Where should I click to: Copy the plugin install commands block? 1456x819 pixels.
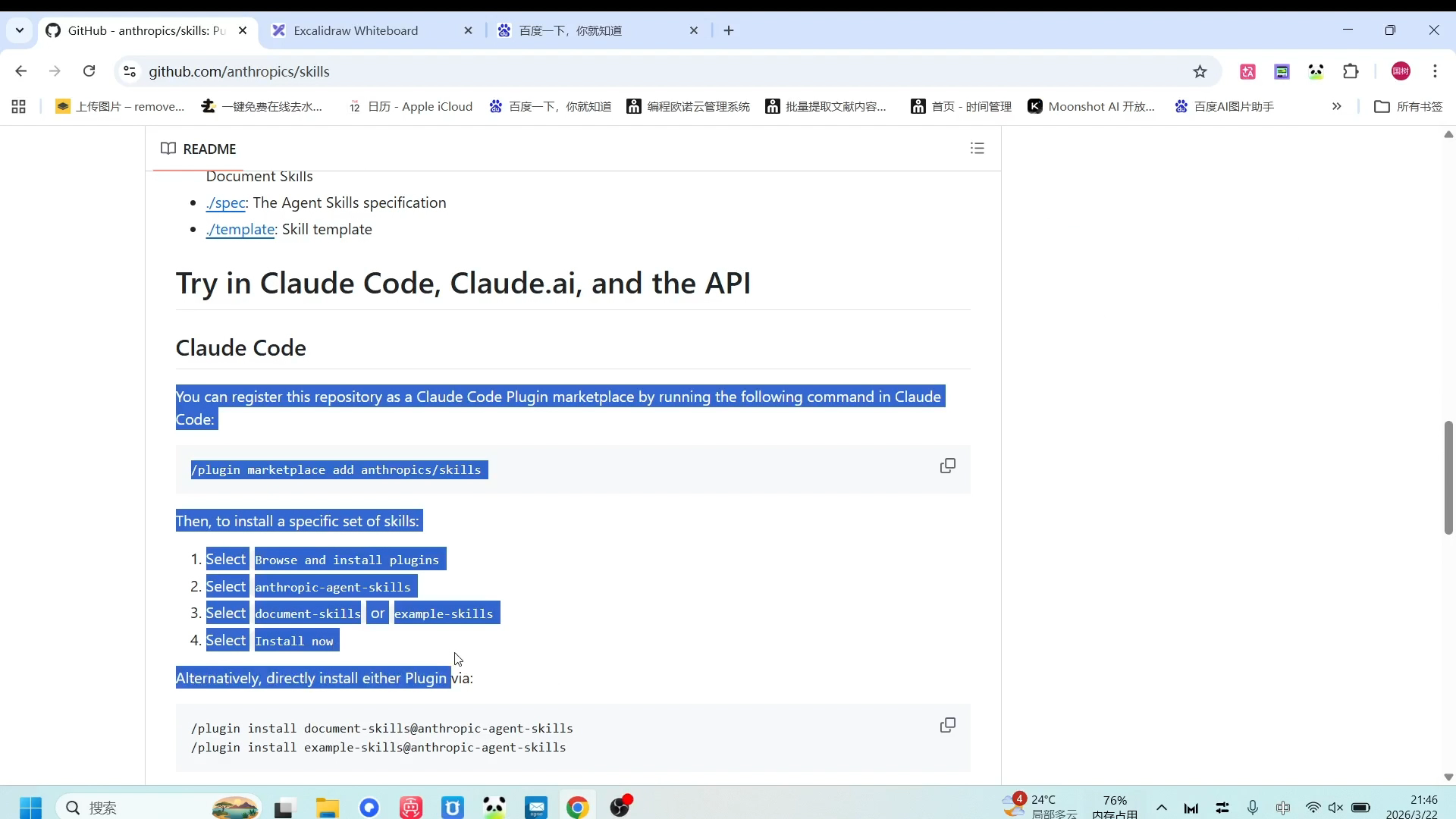[947, 725]
